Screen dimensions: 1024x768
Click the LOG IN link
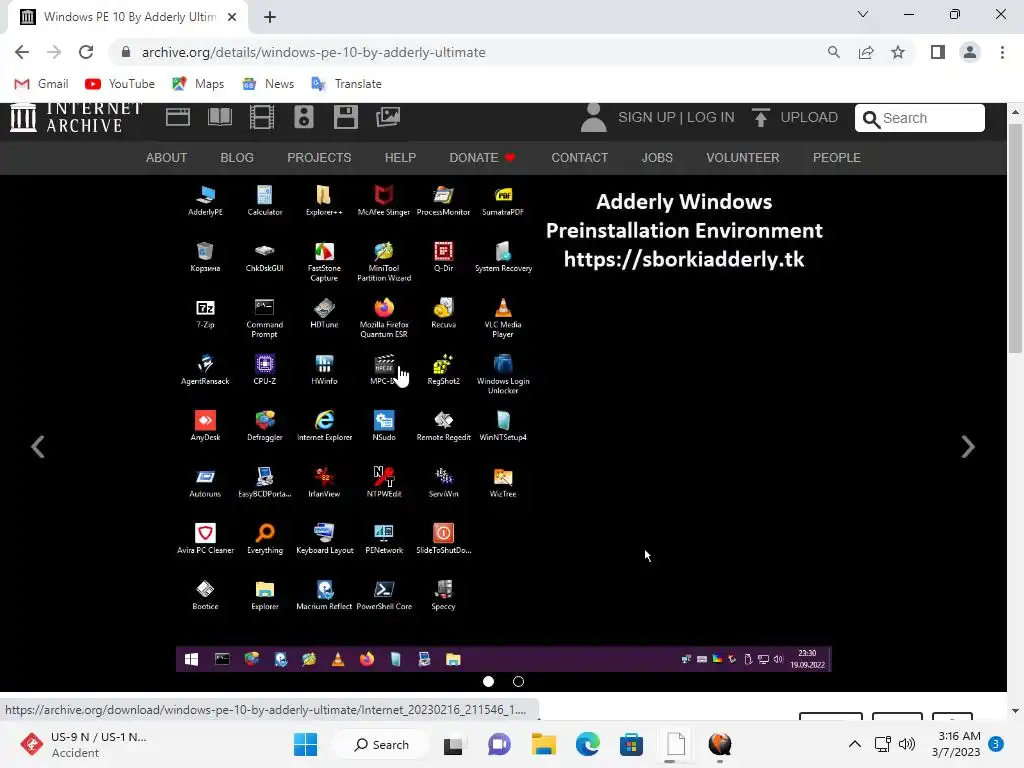point(711,118)
